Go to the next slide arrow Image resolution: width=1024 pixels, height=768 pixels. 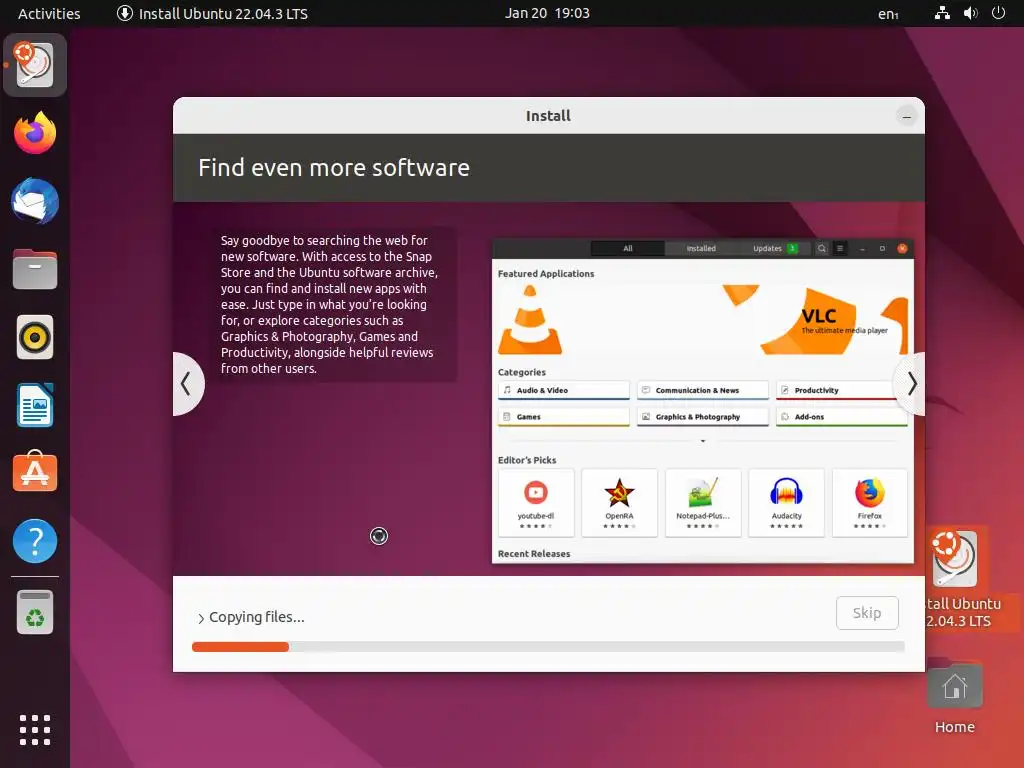911,384
